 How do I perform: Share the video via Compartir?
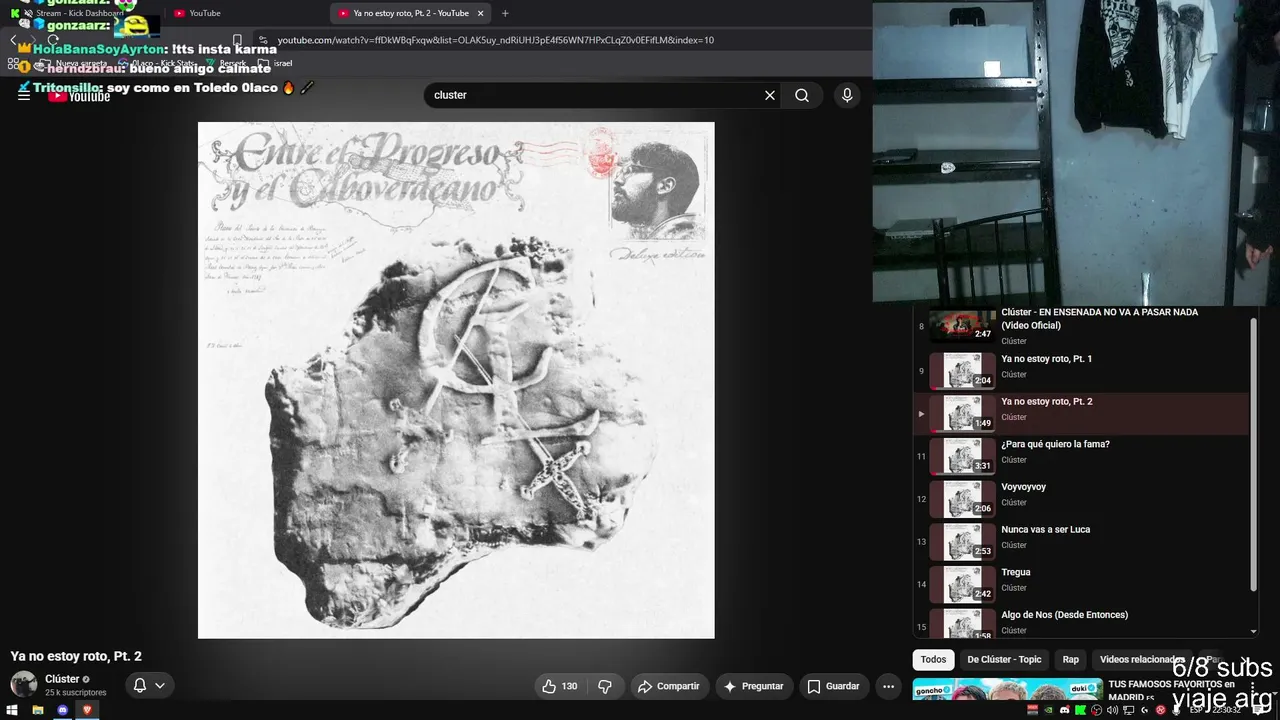(669, 686)
